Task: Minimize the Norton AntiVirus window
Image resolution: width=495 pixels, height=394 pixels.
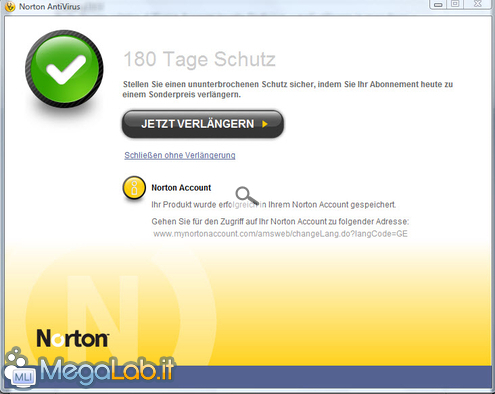Action: pos(438,4)
